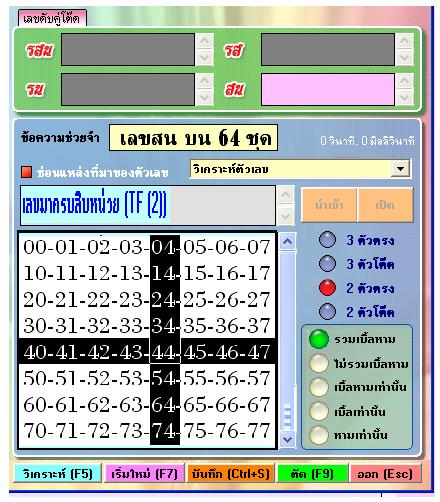The height and width of the screenshot is (502, 440).
Task: Select the เบิ้ลเท่านั้น option
Action: pyautogui.click(x=319, y=411)
